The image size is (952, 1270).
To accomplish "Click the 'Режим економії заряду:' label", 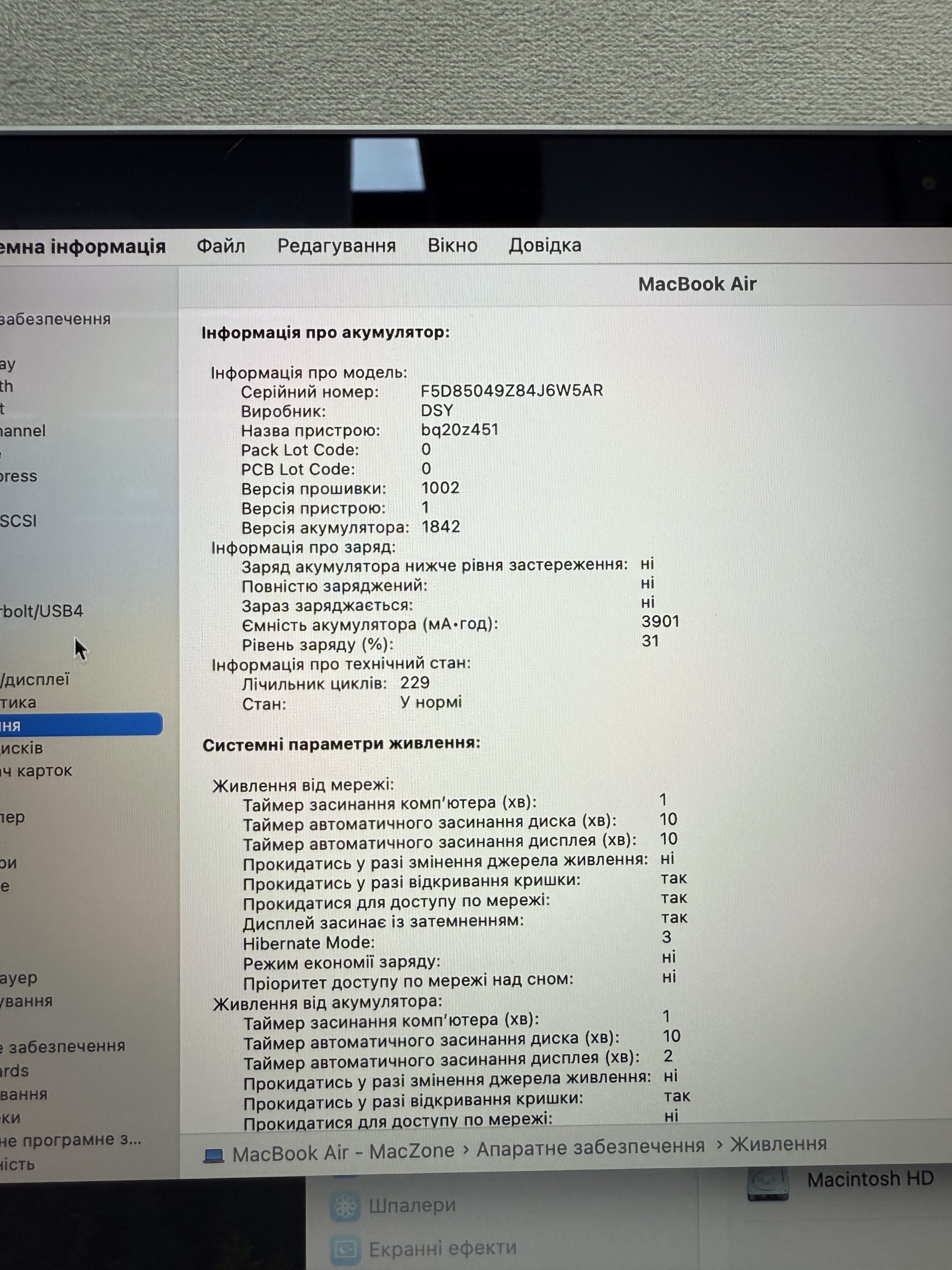I will click(342, 963).
